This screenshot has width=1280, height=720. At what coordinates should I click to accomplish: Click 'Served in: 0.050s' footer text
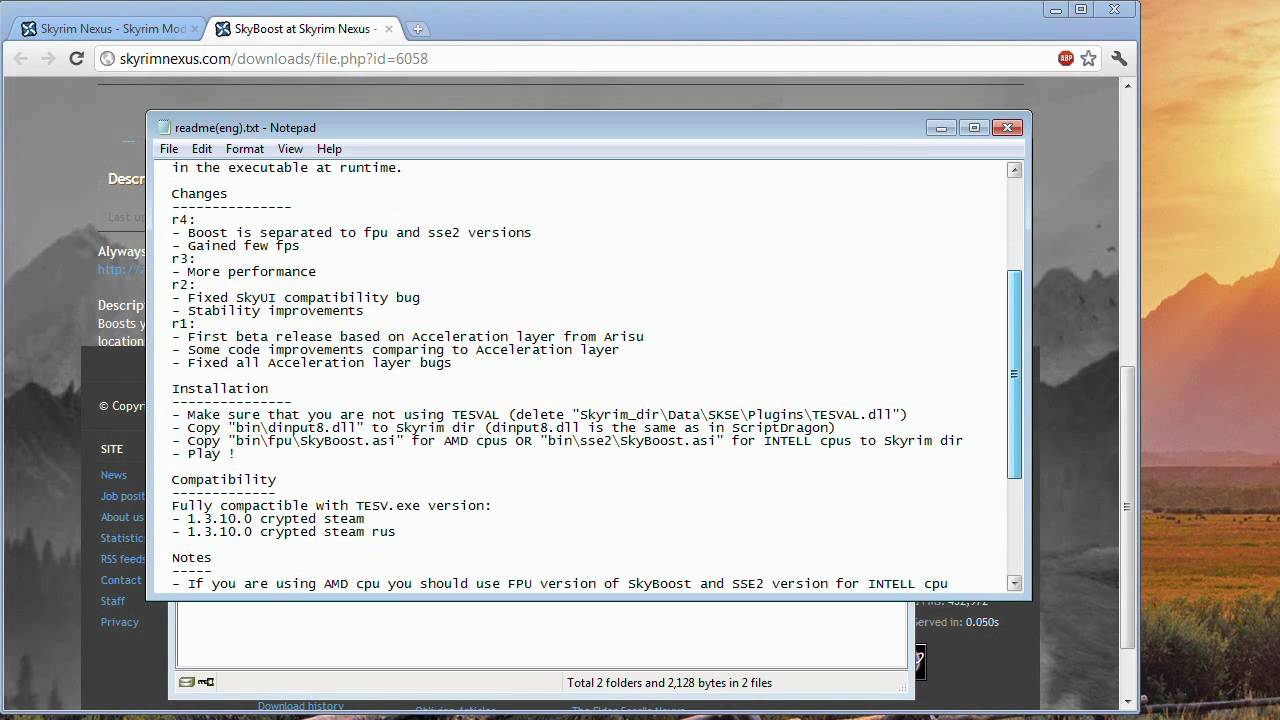click(x=957, y=622)
